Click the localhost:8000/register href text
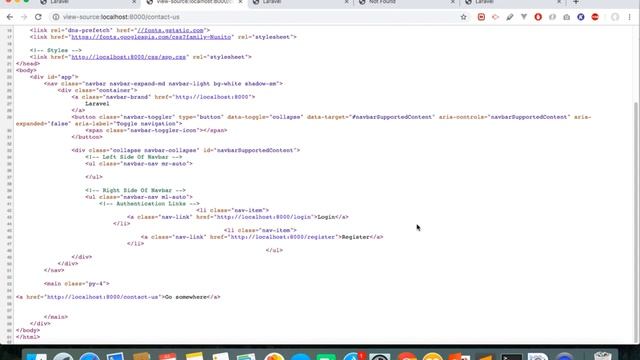The height and width of the screenshot is (360, 640). tap(282, 237)
